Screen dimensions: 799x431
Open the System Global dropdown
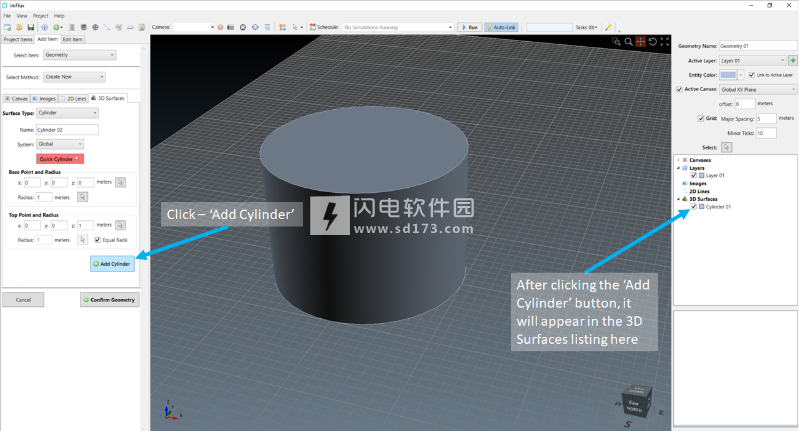click(x=60, y=144)
